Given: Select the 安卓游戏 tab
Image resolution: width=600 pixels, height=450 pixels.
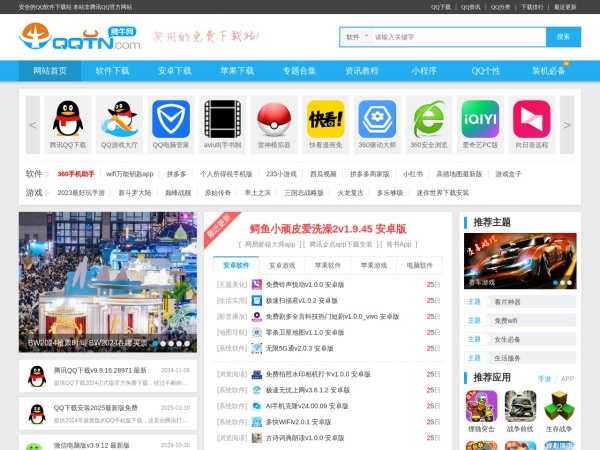Looking at the screenshot, I should 282,265.
